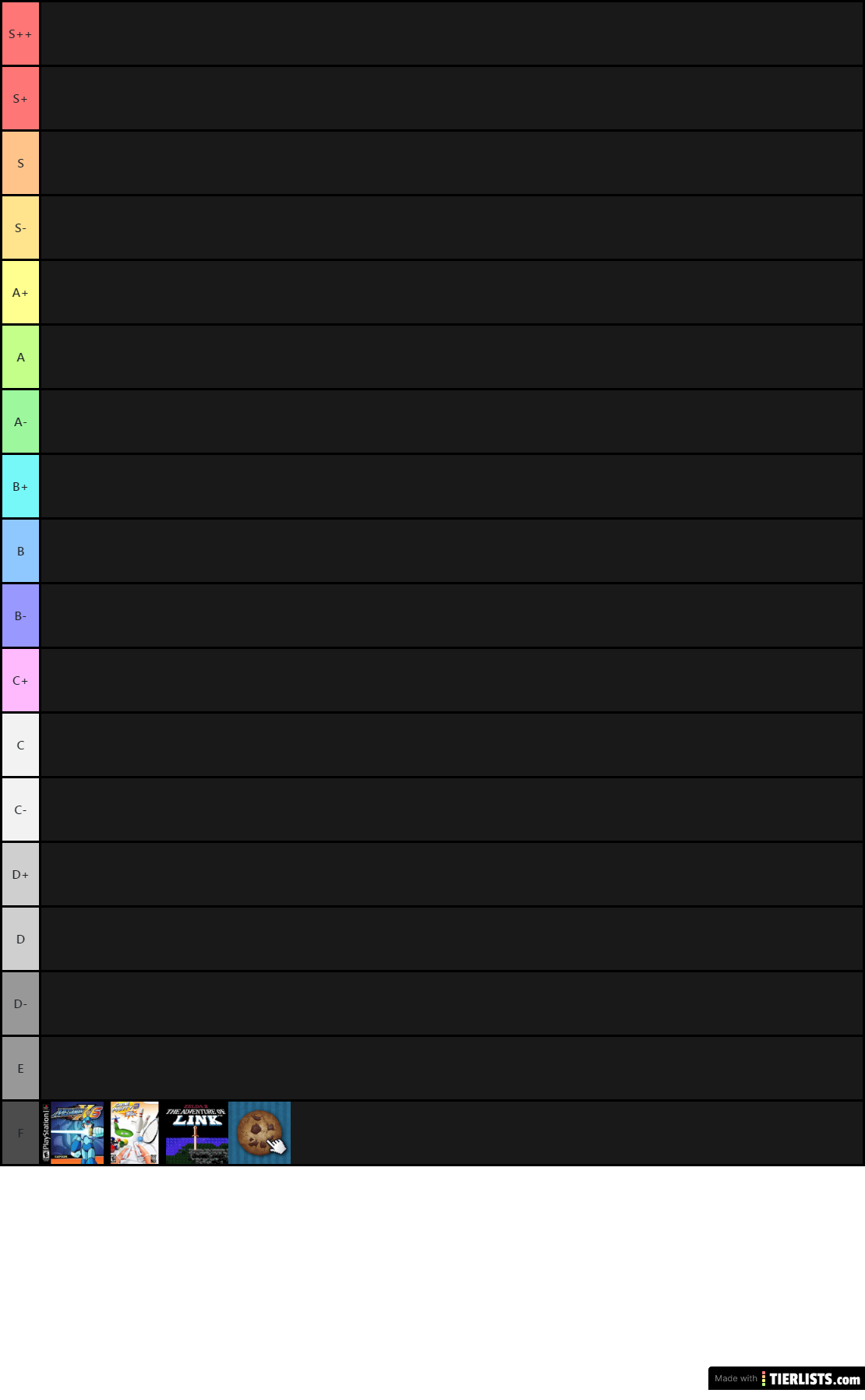Click Zelda II Adventure of Link cover
865x1400 pixels.
tap(197, 1133)
